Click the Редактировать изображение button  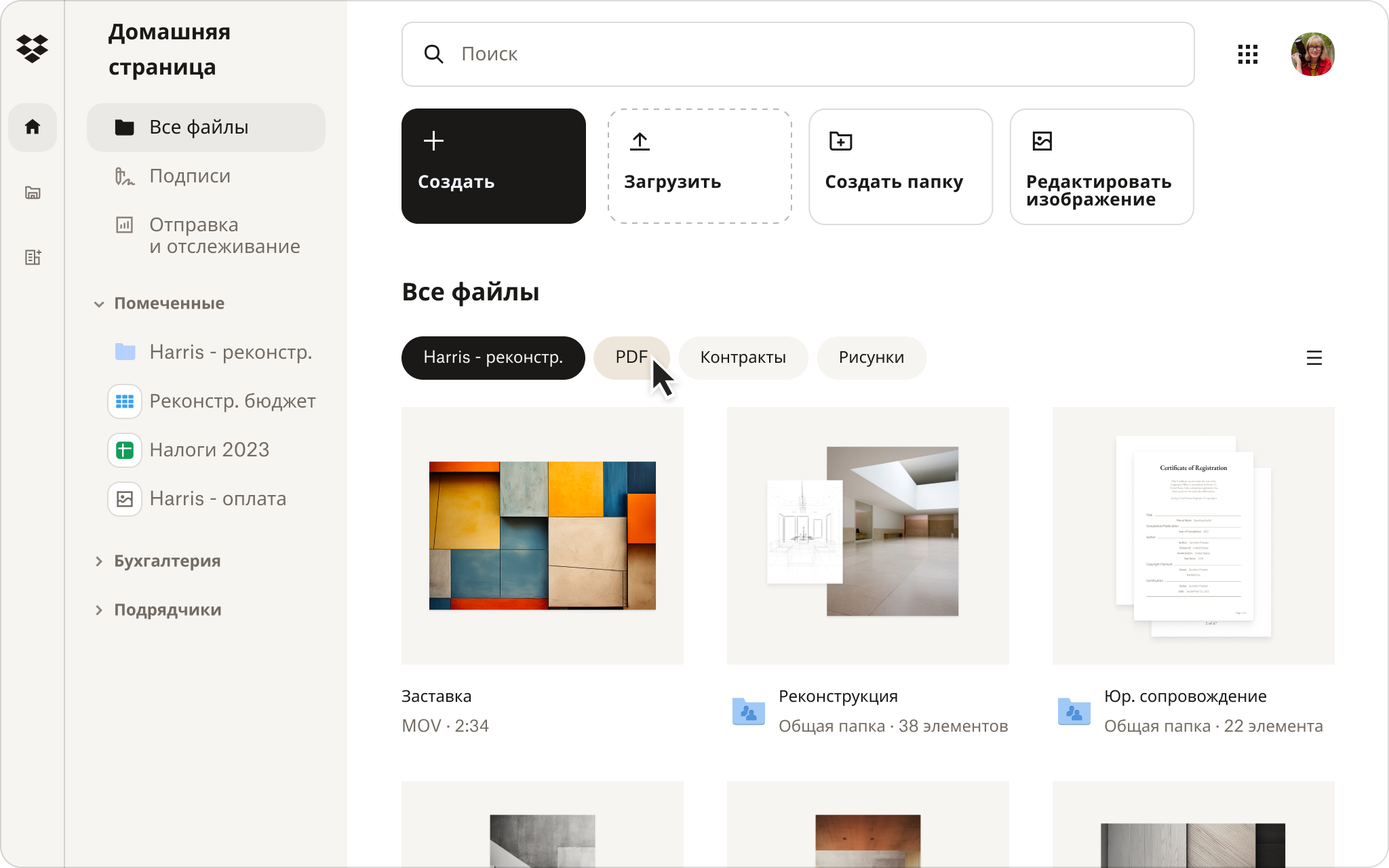1101,166
